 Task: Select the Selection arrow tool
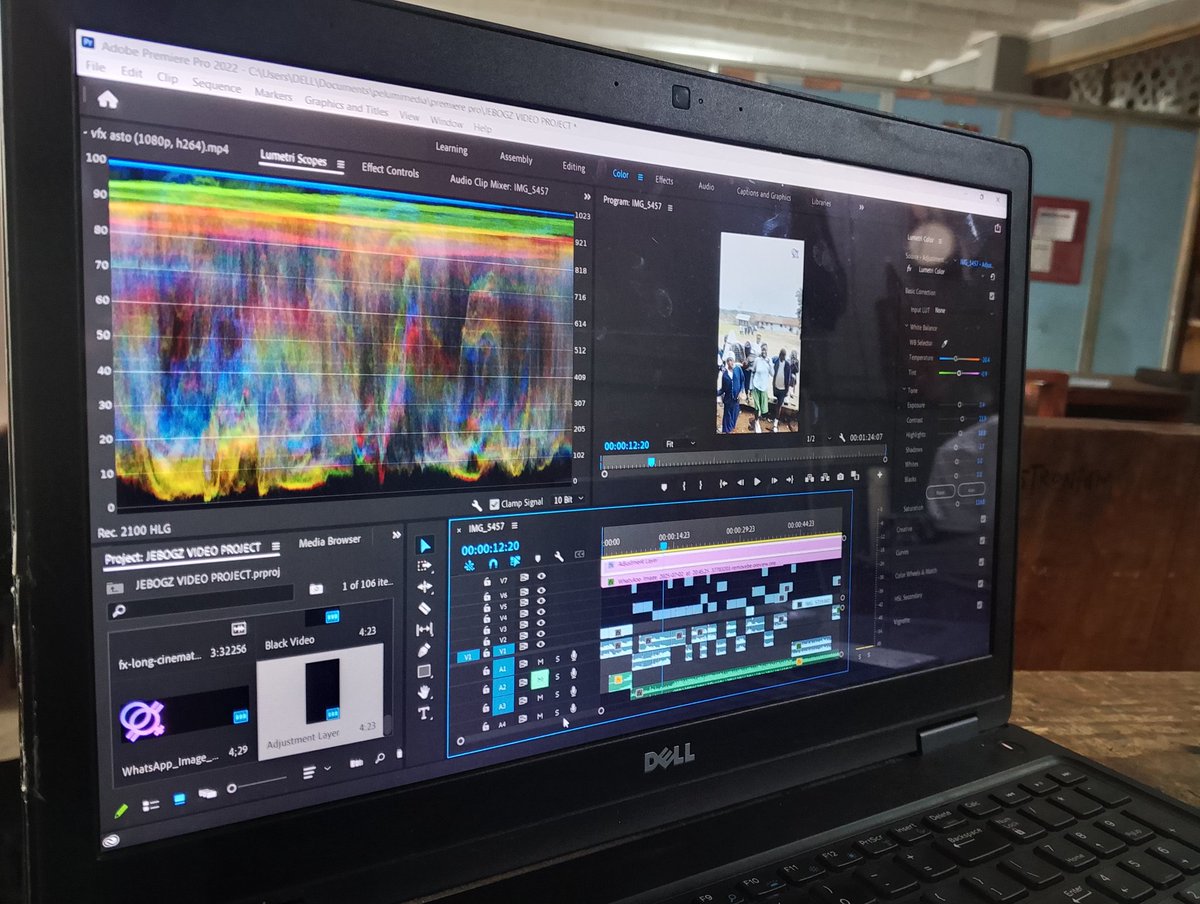425,546
